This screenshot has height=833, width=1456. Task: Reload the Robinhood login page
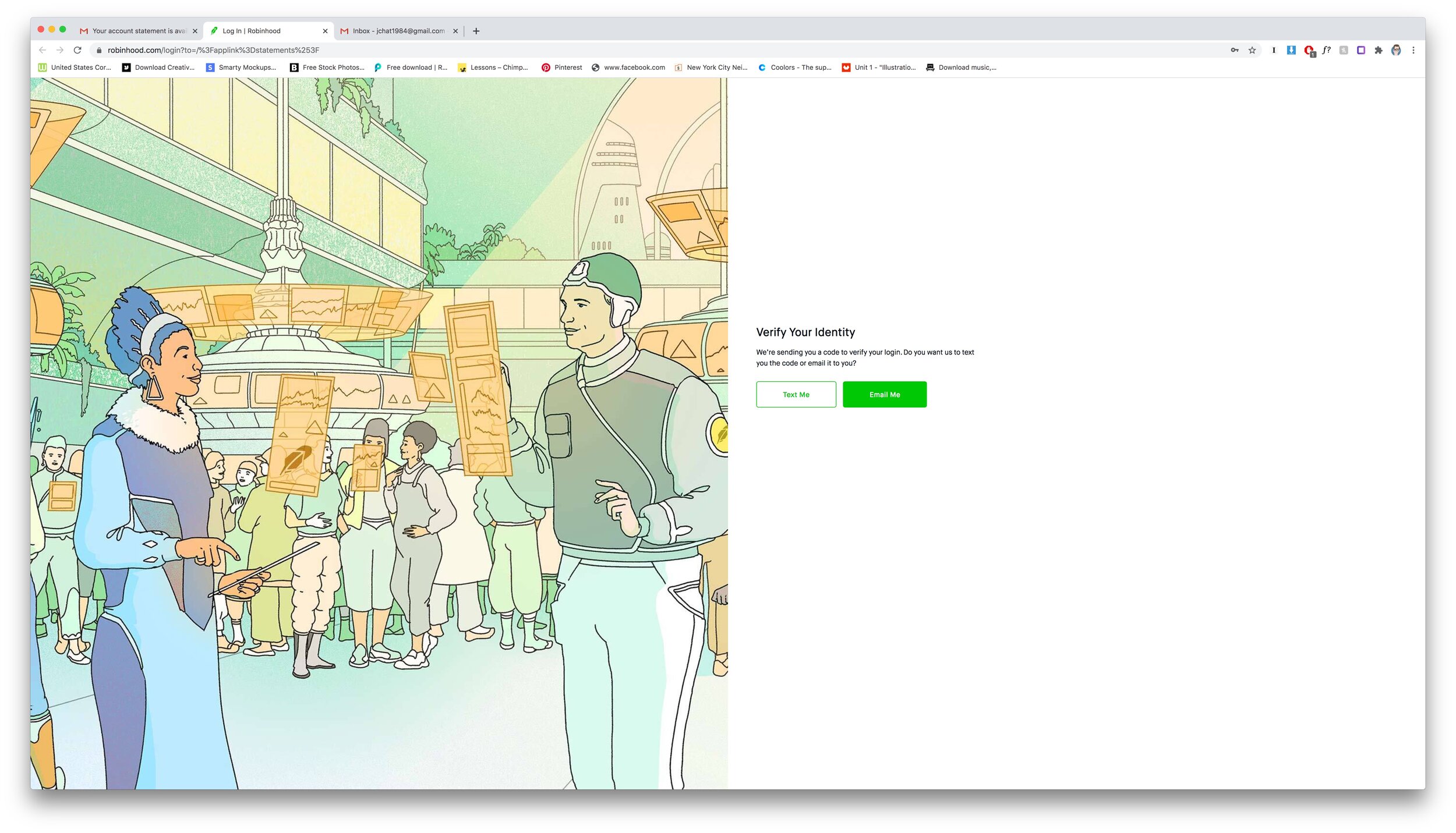(78, 50)
